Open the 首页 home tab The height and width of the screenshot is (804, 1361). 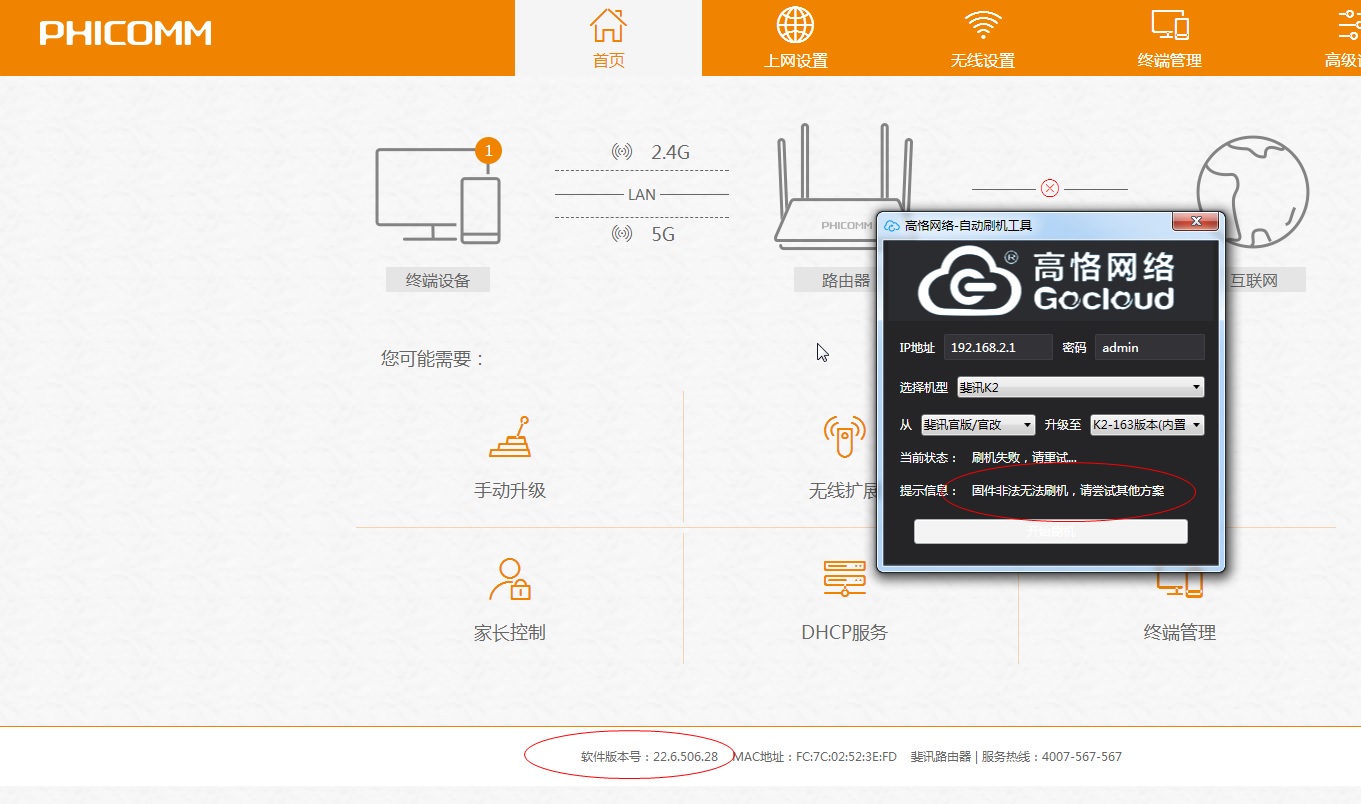(x=608, y=38)
